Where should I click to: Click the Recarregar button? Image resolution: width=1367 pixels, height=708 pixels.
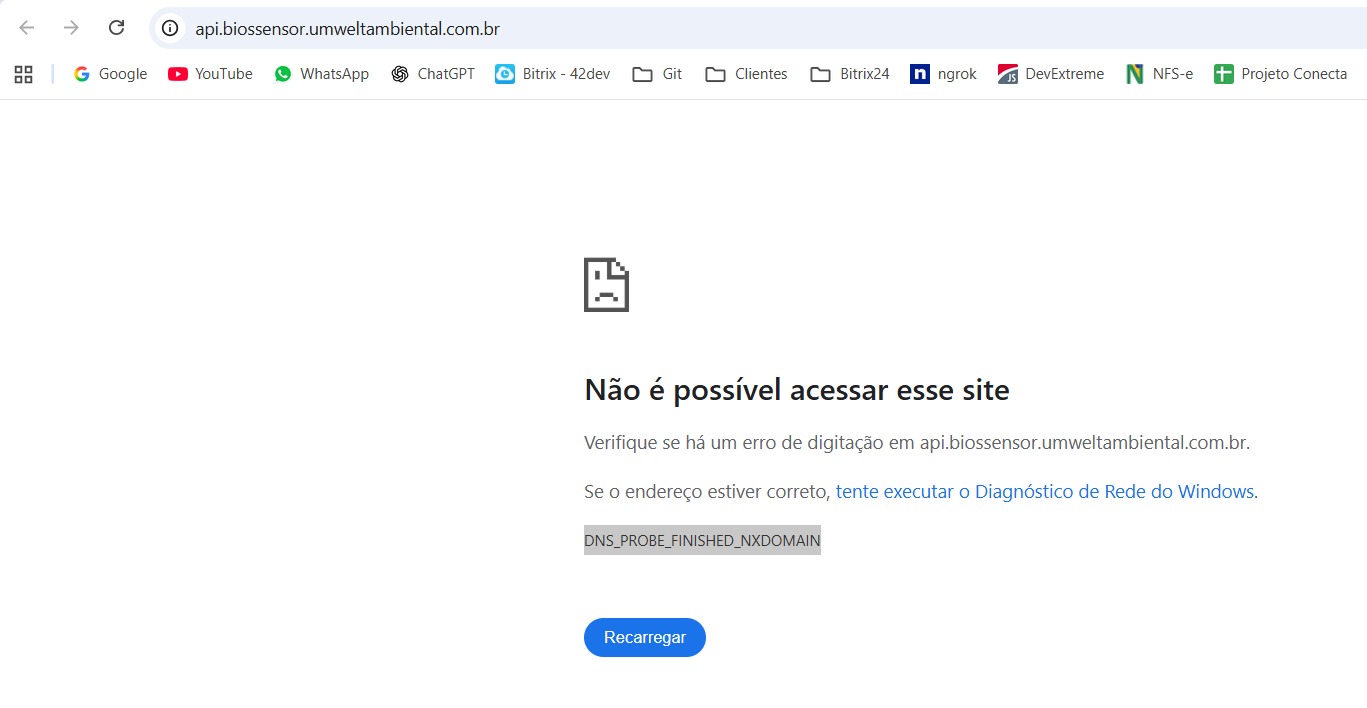(645, 638)
